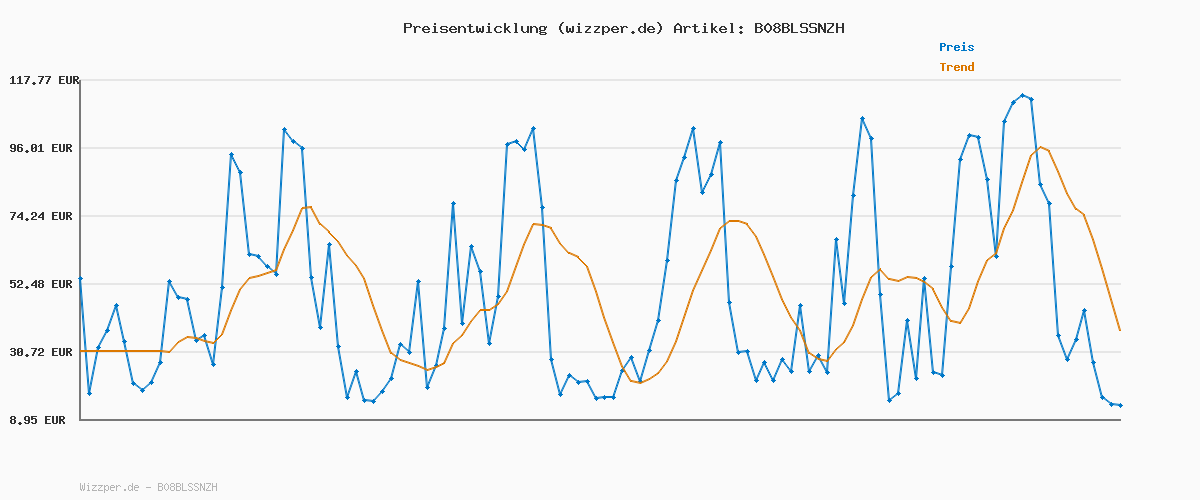Screen dimensions: 1200x500
Task: Select the blue Preis legend label
Action: [956, 47]
